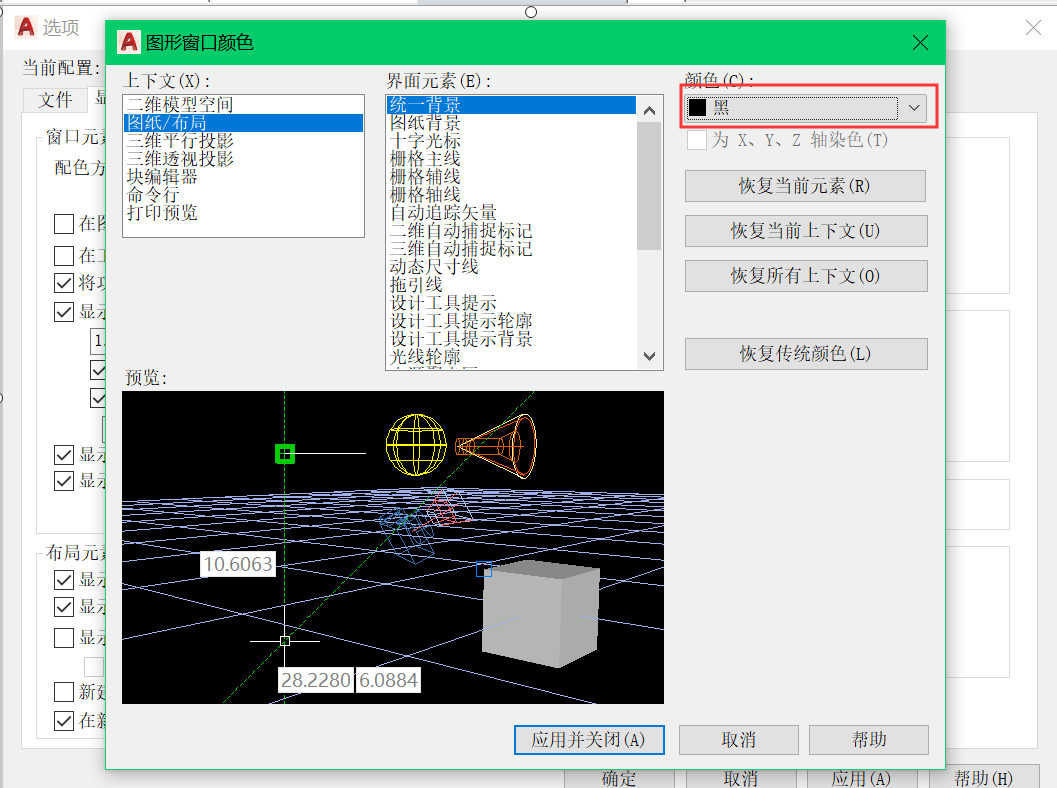The width and height of the screenshot is (1057, 788).
Task: Click AutoCAD icon in 图形窗口颜色 title bar
Action: [128, 42]
